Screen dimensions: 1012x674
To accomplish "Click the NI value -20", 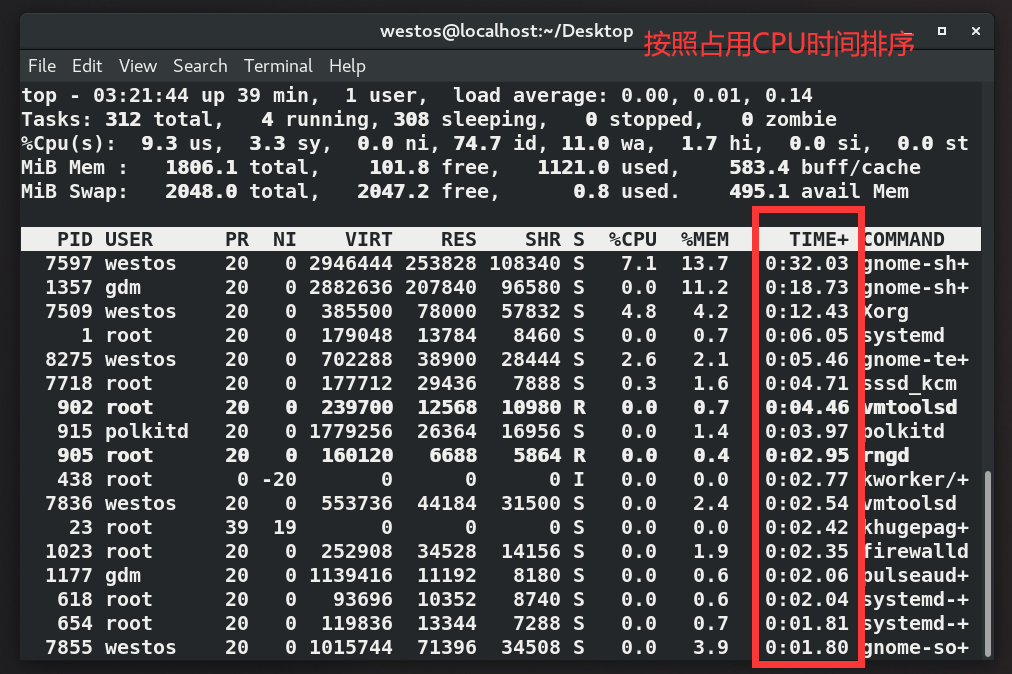I will 279,480.
